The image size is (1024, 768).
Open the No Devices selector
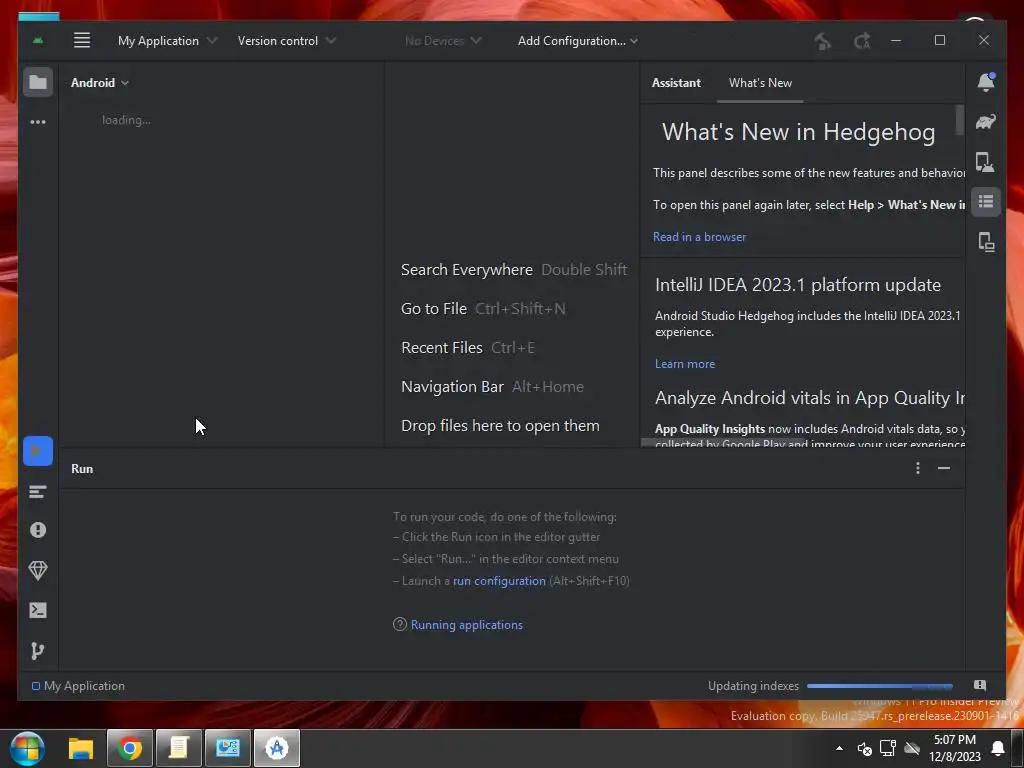443,40
